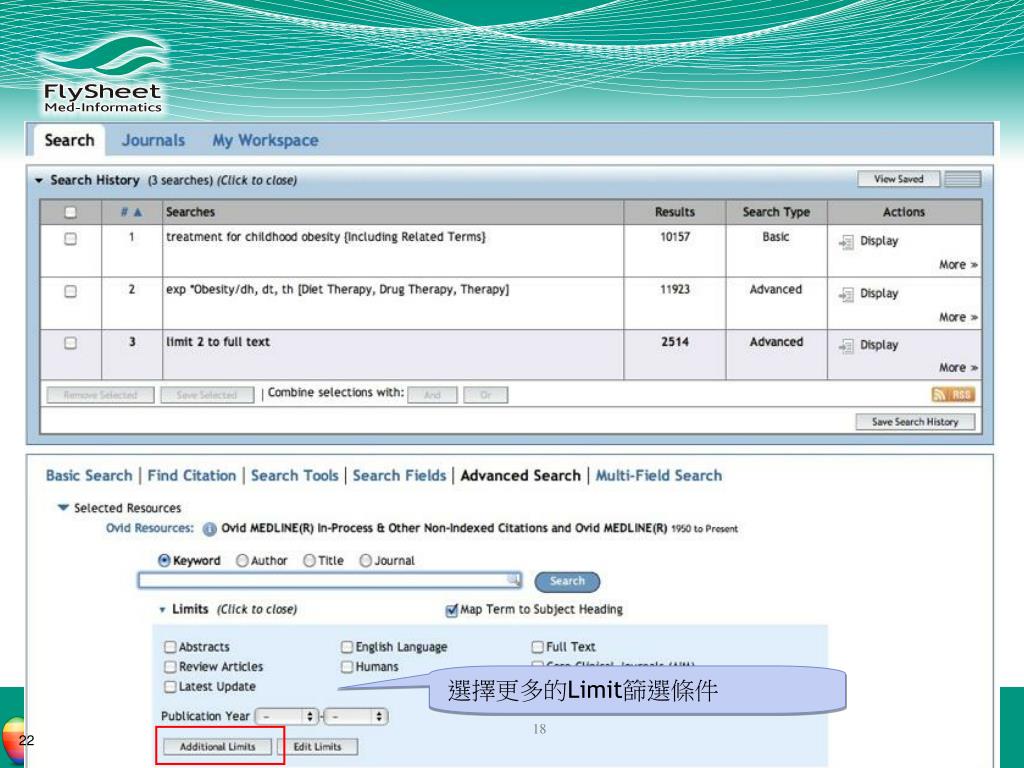Expand More options for search 3
1024x768 pixels.
958,368
